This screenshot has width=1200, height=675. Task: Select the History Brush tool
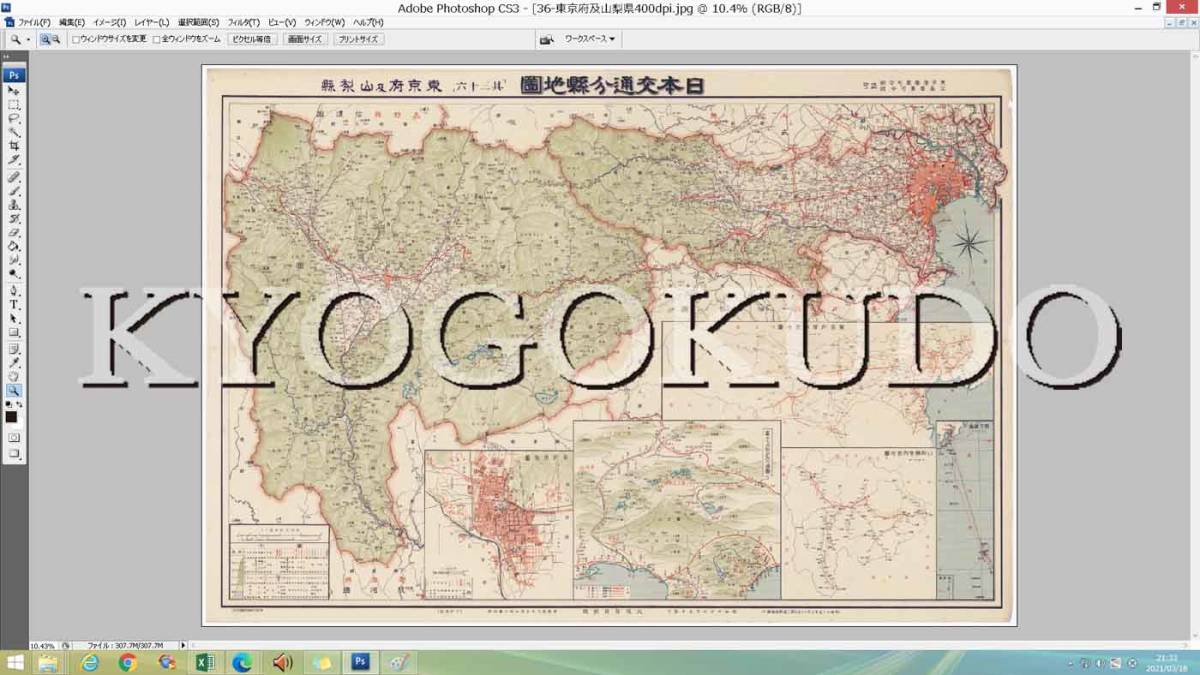[14, 218]
